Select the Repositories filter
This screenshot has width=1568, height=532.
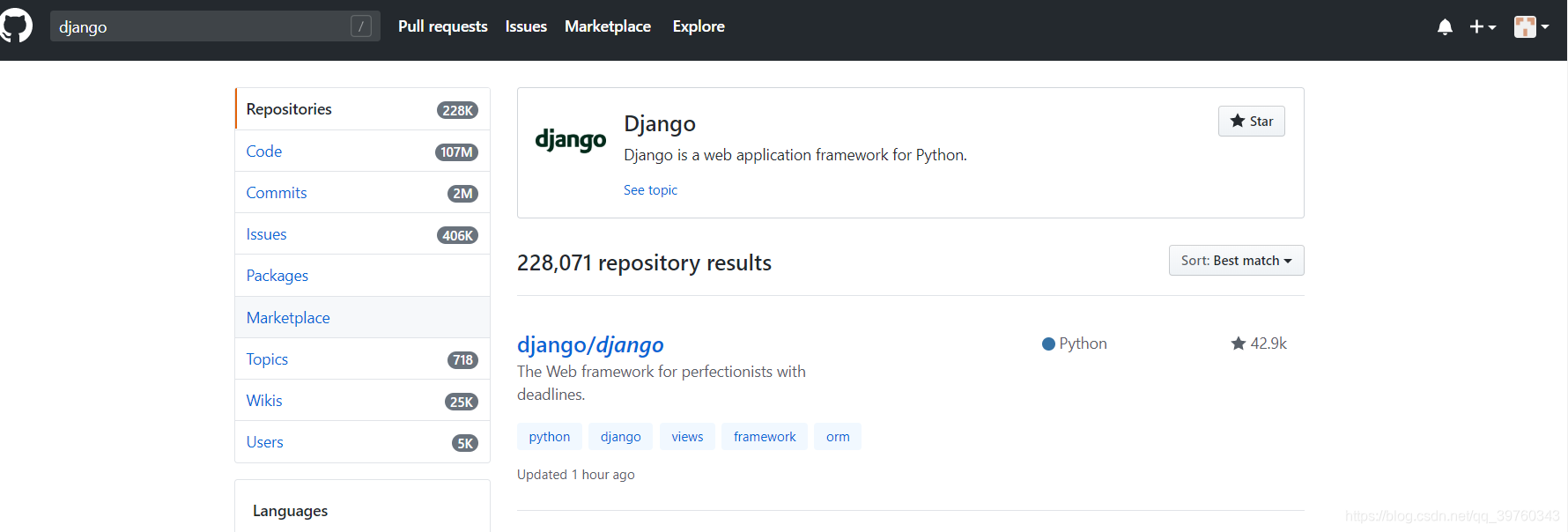tap(362, 109)
